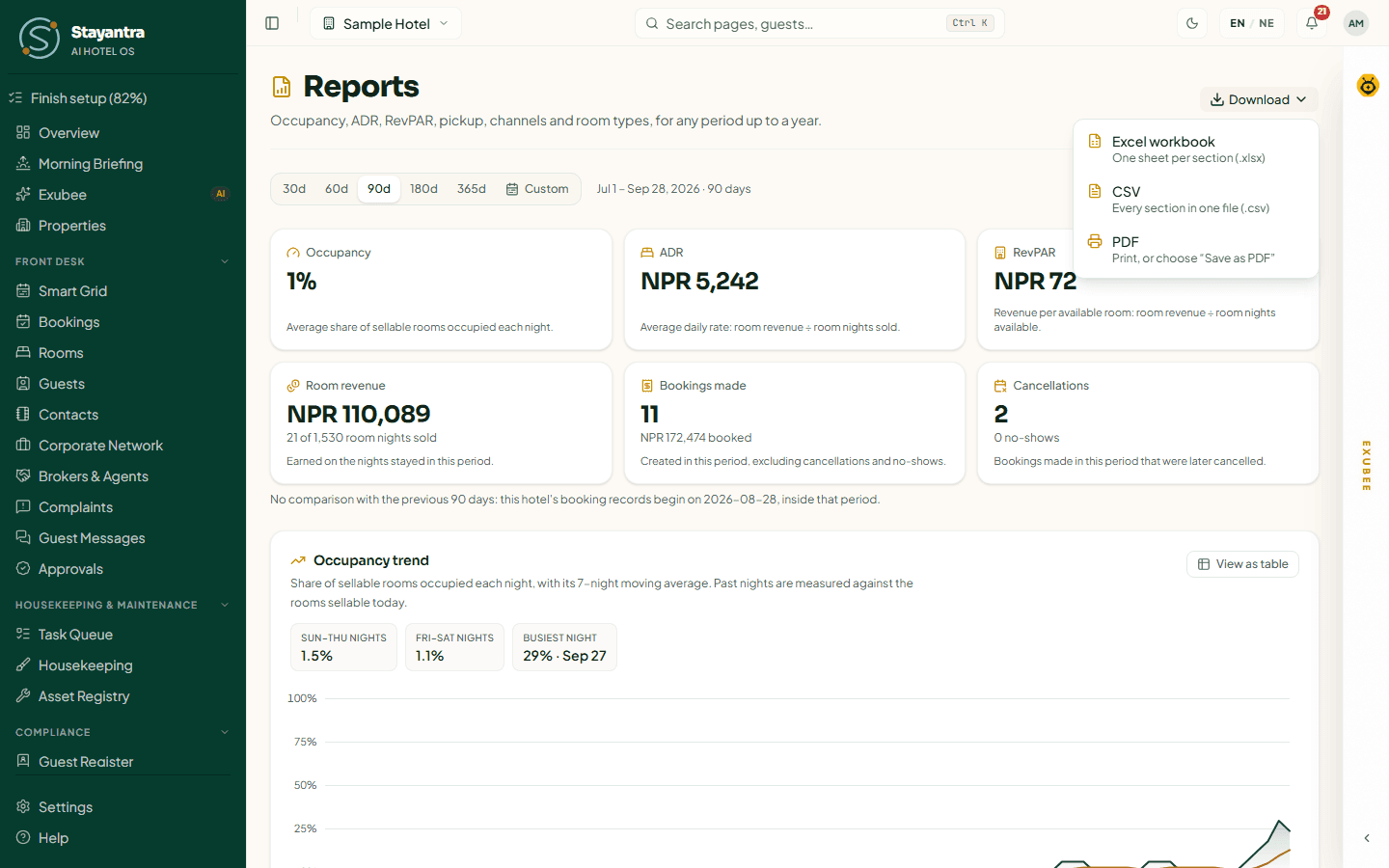
Task: Click View as table button
Action: pos(1242,564)
